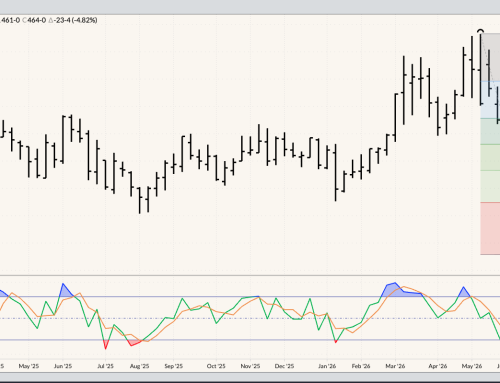Click the close value C464-0 in header
Viewport: 500px width, 383px height.
(34, 20)
